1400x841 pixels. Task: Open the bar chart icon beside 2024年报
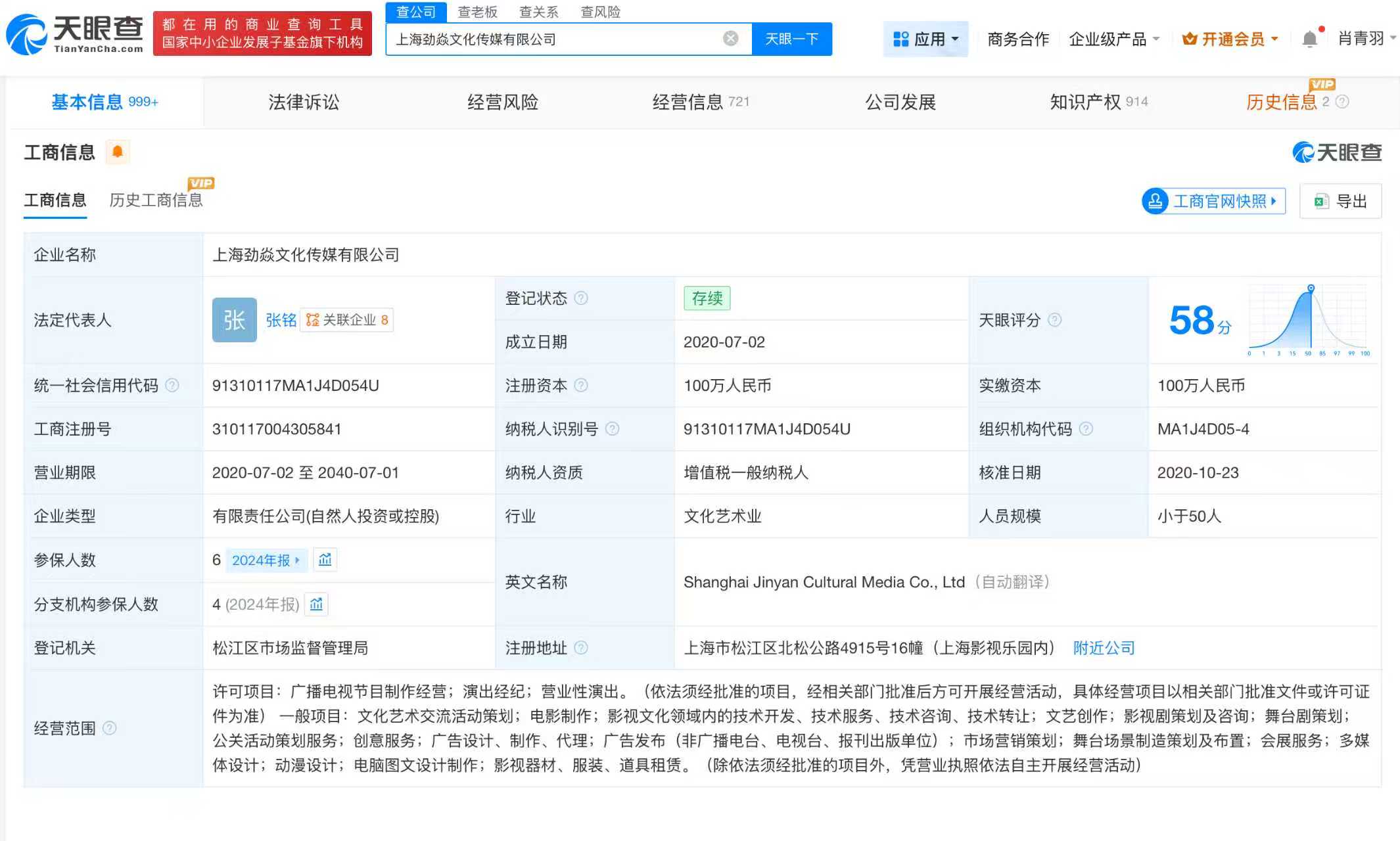click(x=325, y=559)
